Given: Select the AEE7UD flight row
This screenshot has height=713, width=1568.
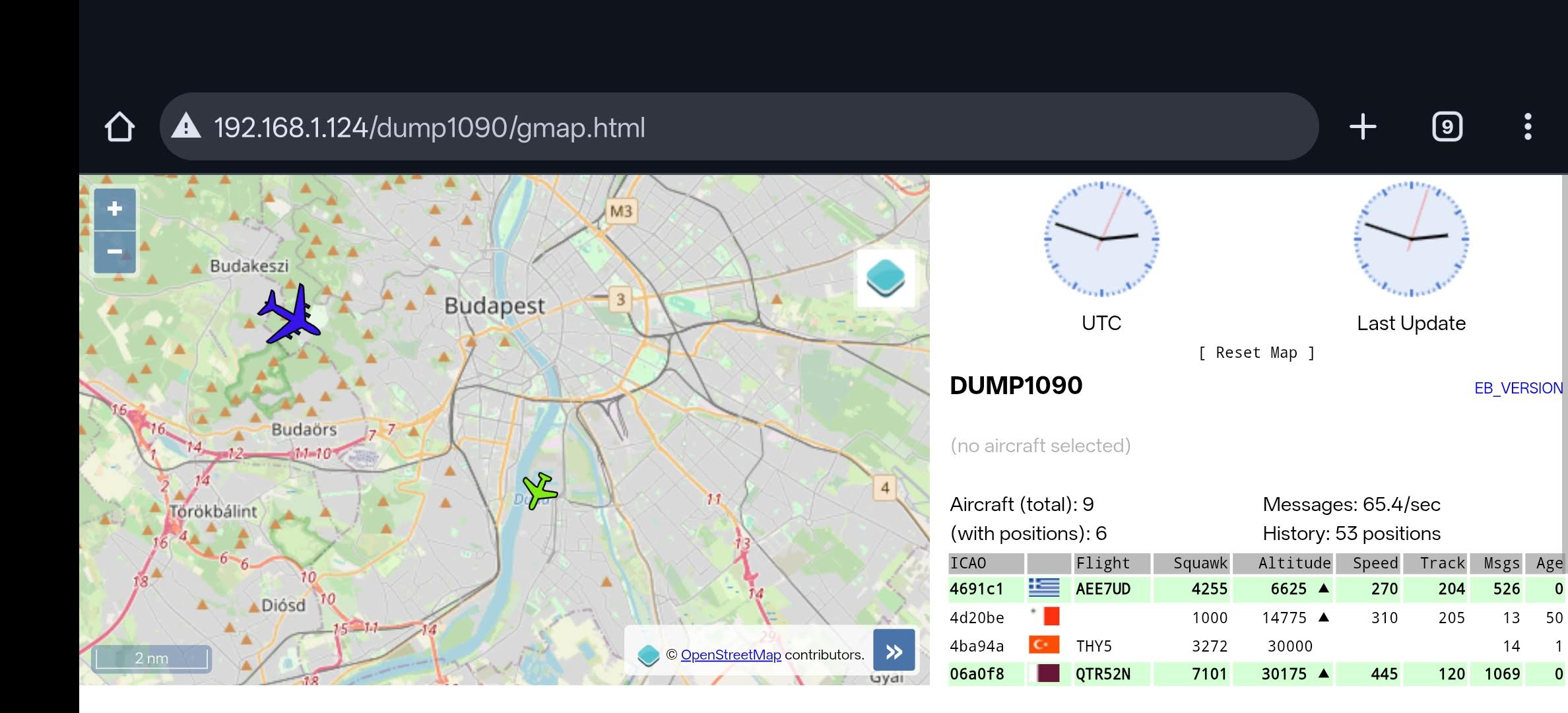Looking at the screenshot, I should 1103,589.
